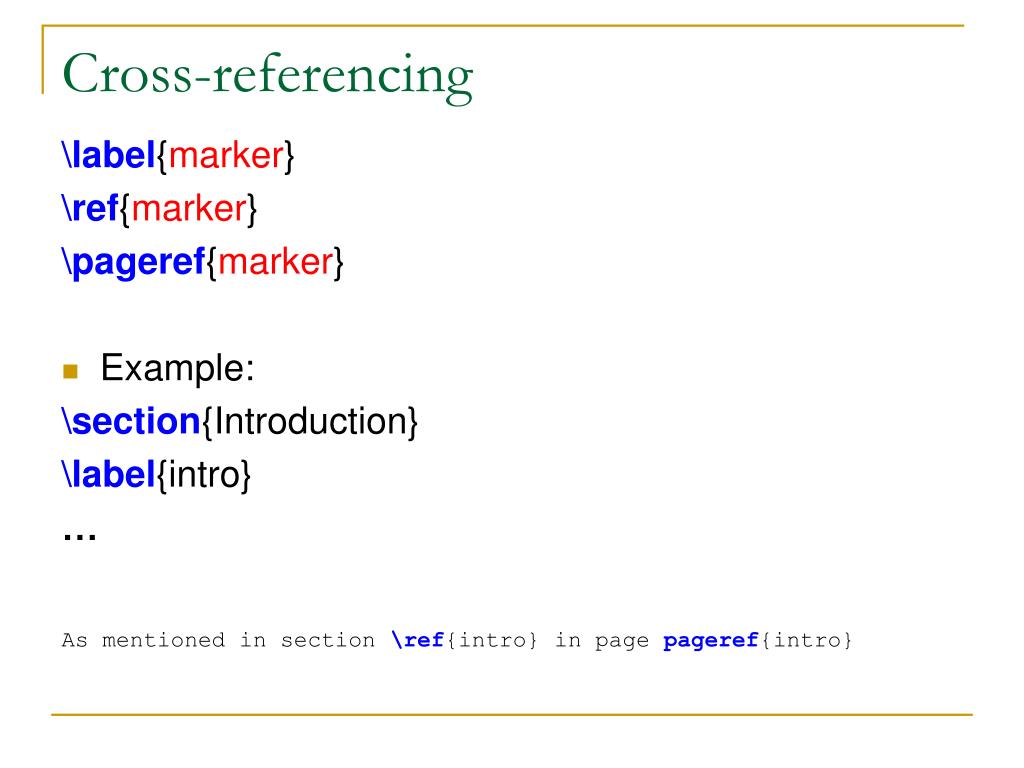Select the \label{marker} line

tap(178, 156)
